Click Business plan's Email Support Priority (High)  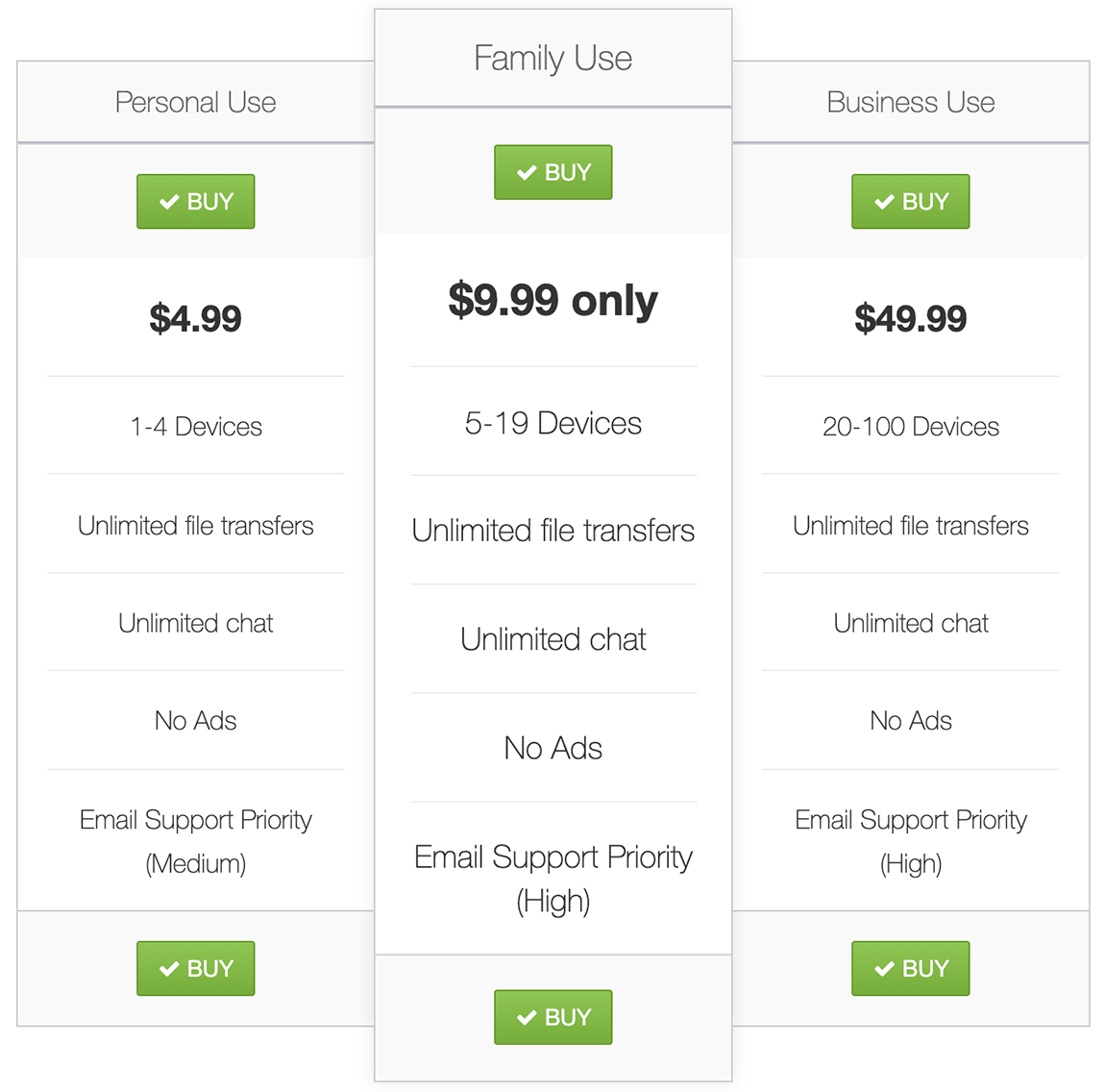coord(910,841)
